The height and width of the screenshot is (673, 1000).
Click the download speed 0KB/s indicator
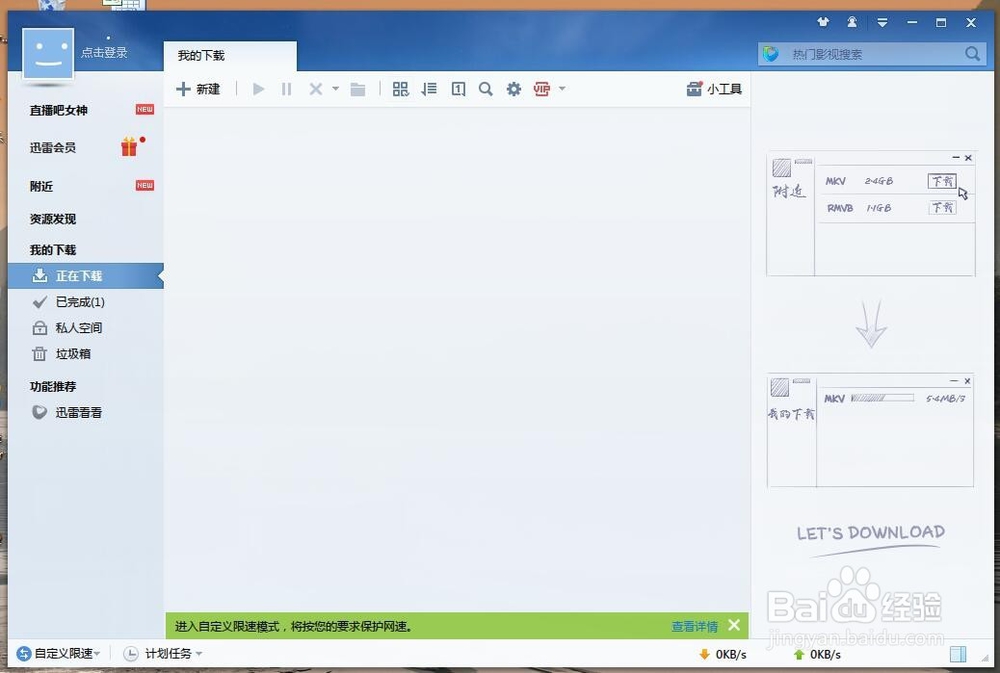(x=723, y=655)
